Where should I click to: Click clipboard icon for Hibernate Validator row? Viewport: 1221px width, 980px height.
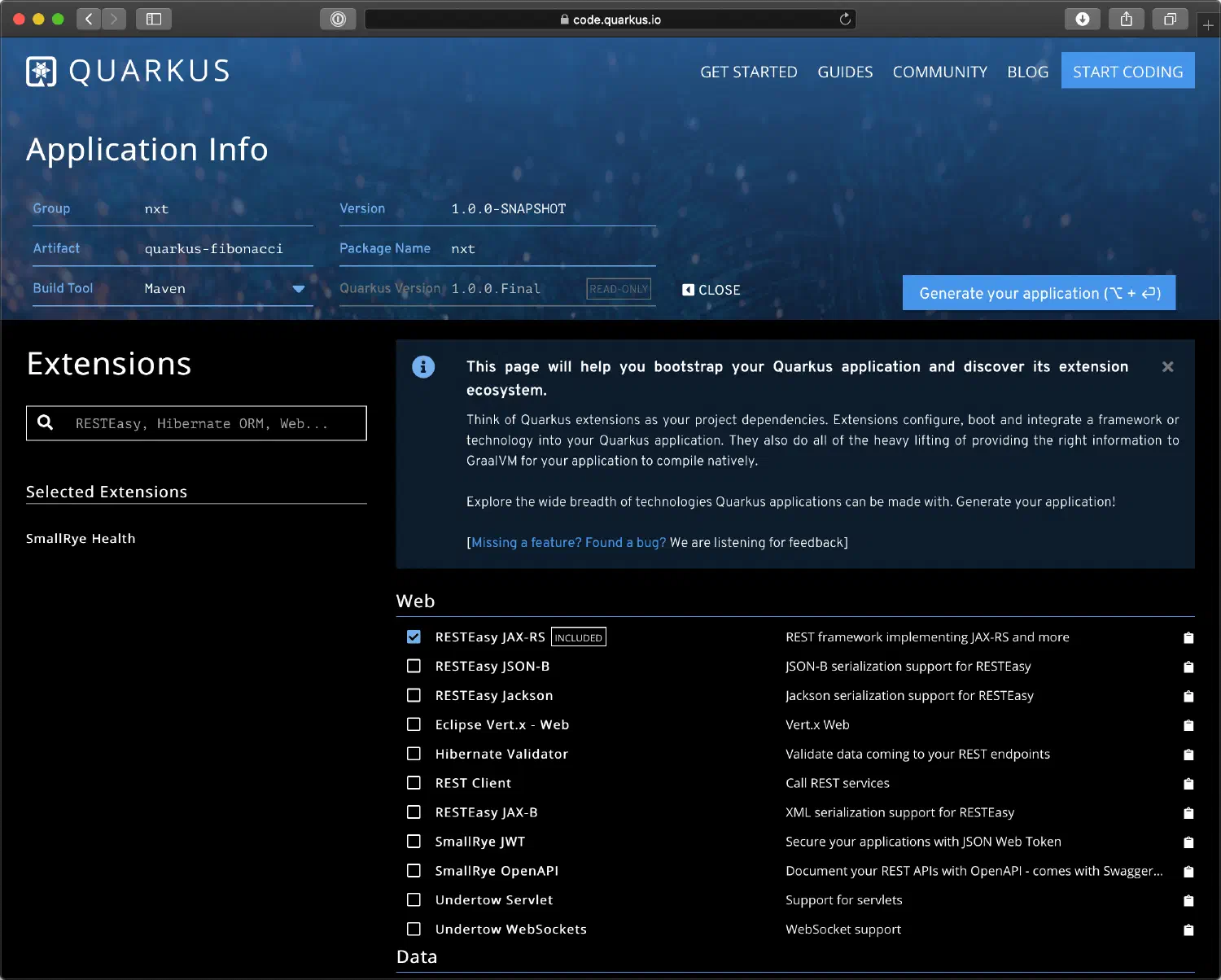pyautogui.click(x=1188, y=755)
